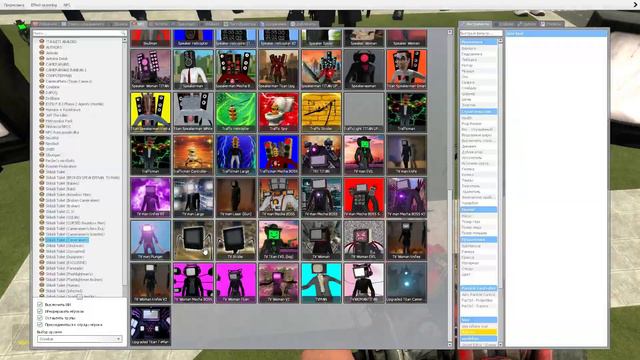This screenshot has height=360, width=640.
Task: Select Speakerman Mecha B thumbnail
Action: (x=236, y=69)
